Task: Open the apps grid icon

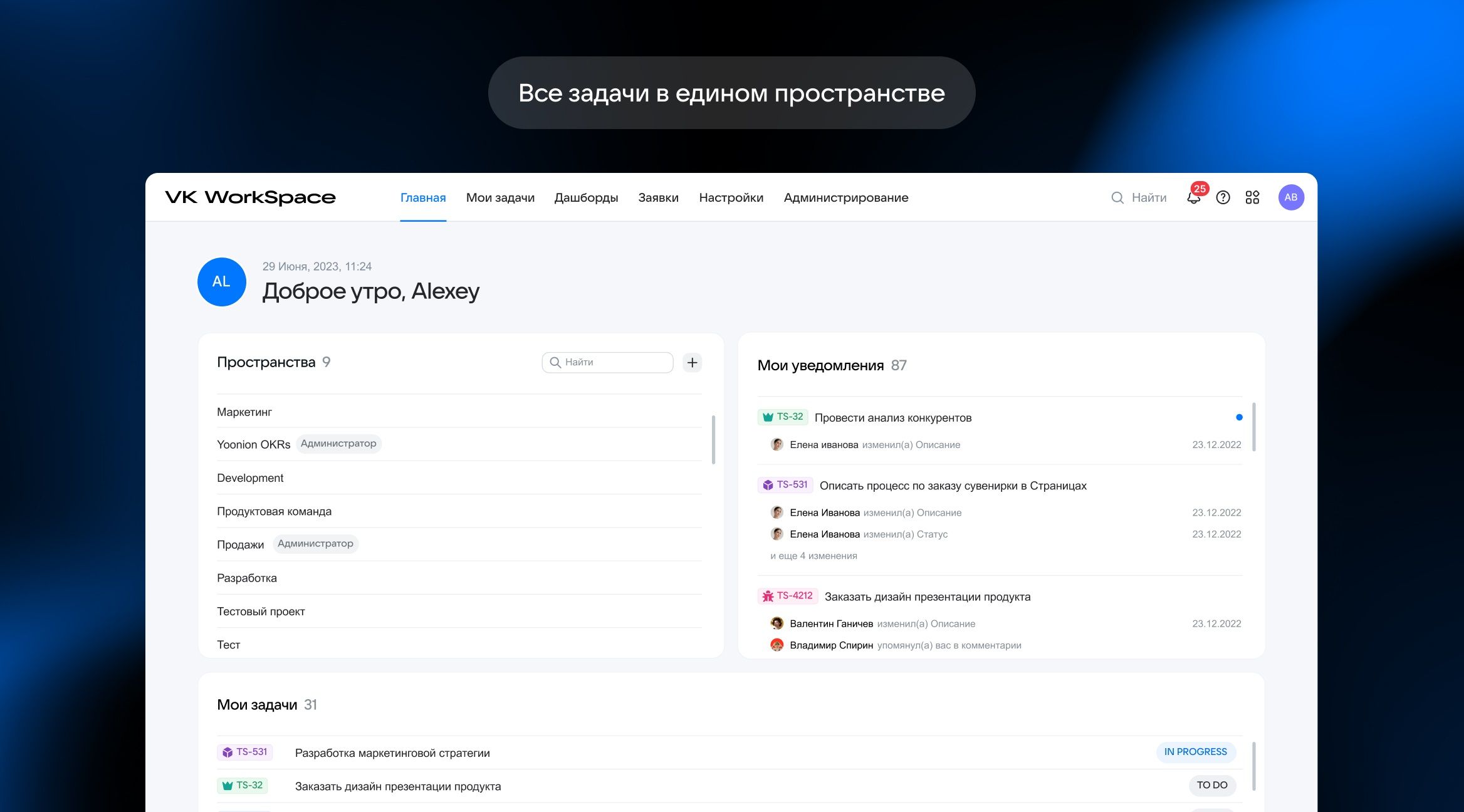Action: coord(1252,198)
